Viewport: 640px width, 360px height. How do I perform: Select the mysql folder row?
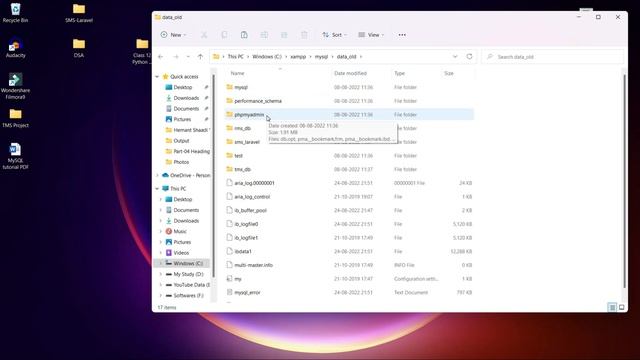(x=349, y=87)
